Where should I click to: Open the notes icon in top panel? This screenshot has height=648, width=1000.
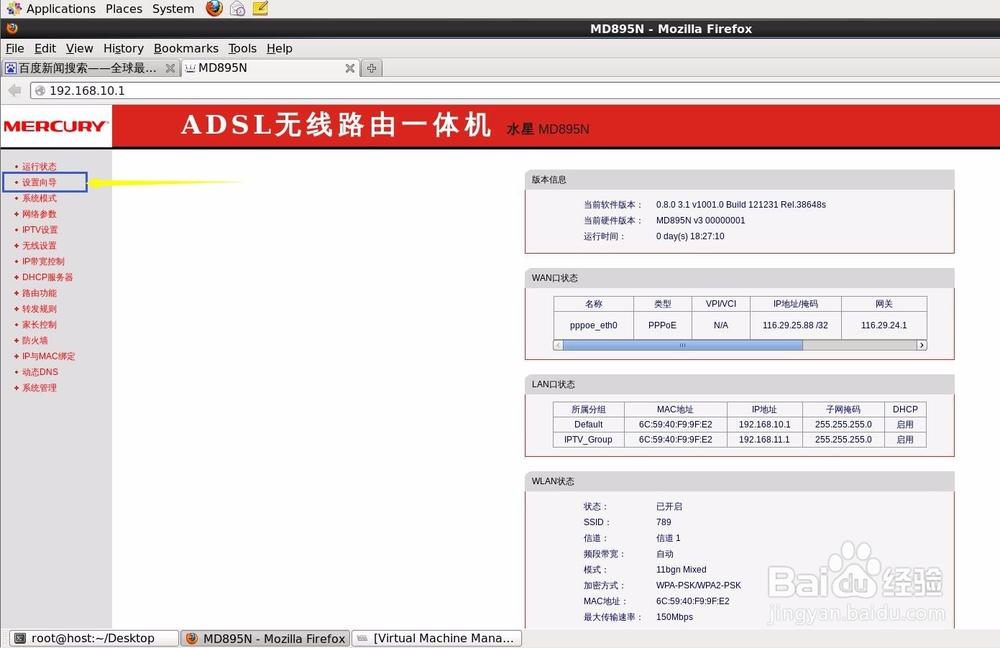(260, 8)
